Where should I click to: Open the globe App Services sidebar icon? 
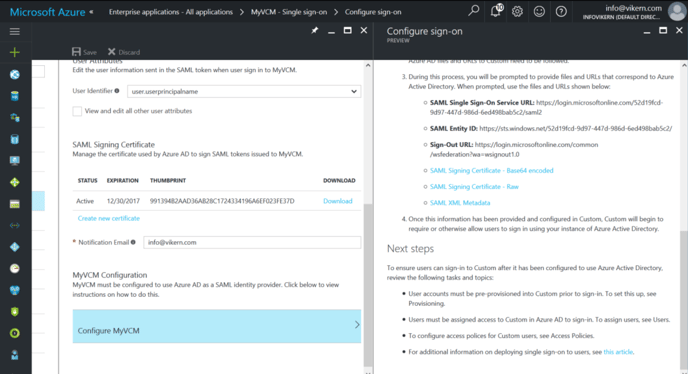[x=14, y=75]
